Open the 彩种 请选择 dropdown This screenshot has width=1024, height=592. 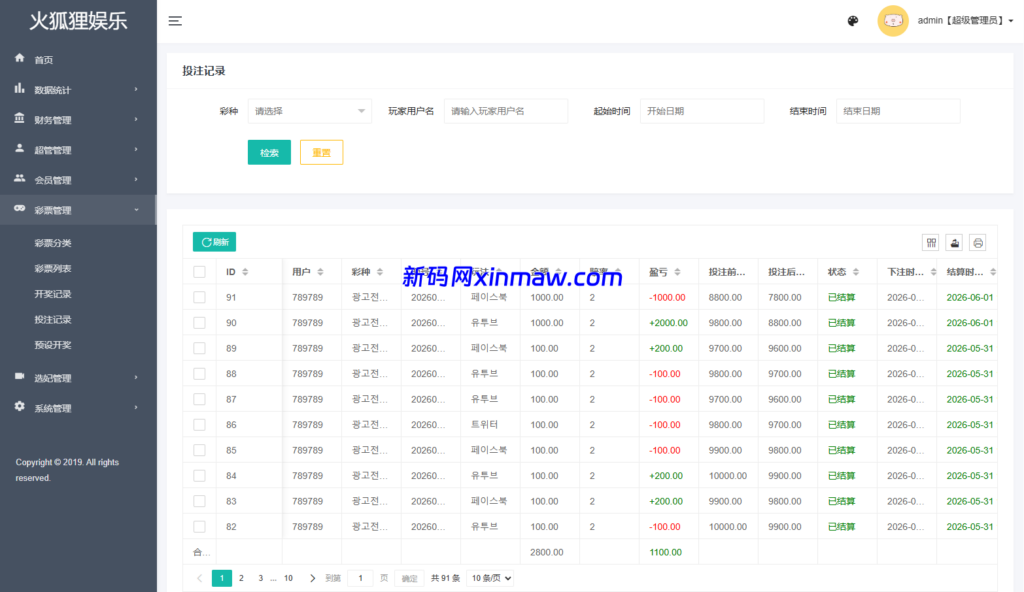310,111
